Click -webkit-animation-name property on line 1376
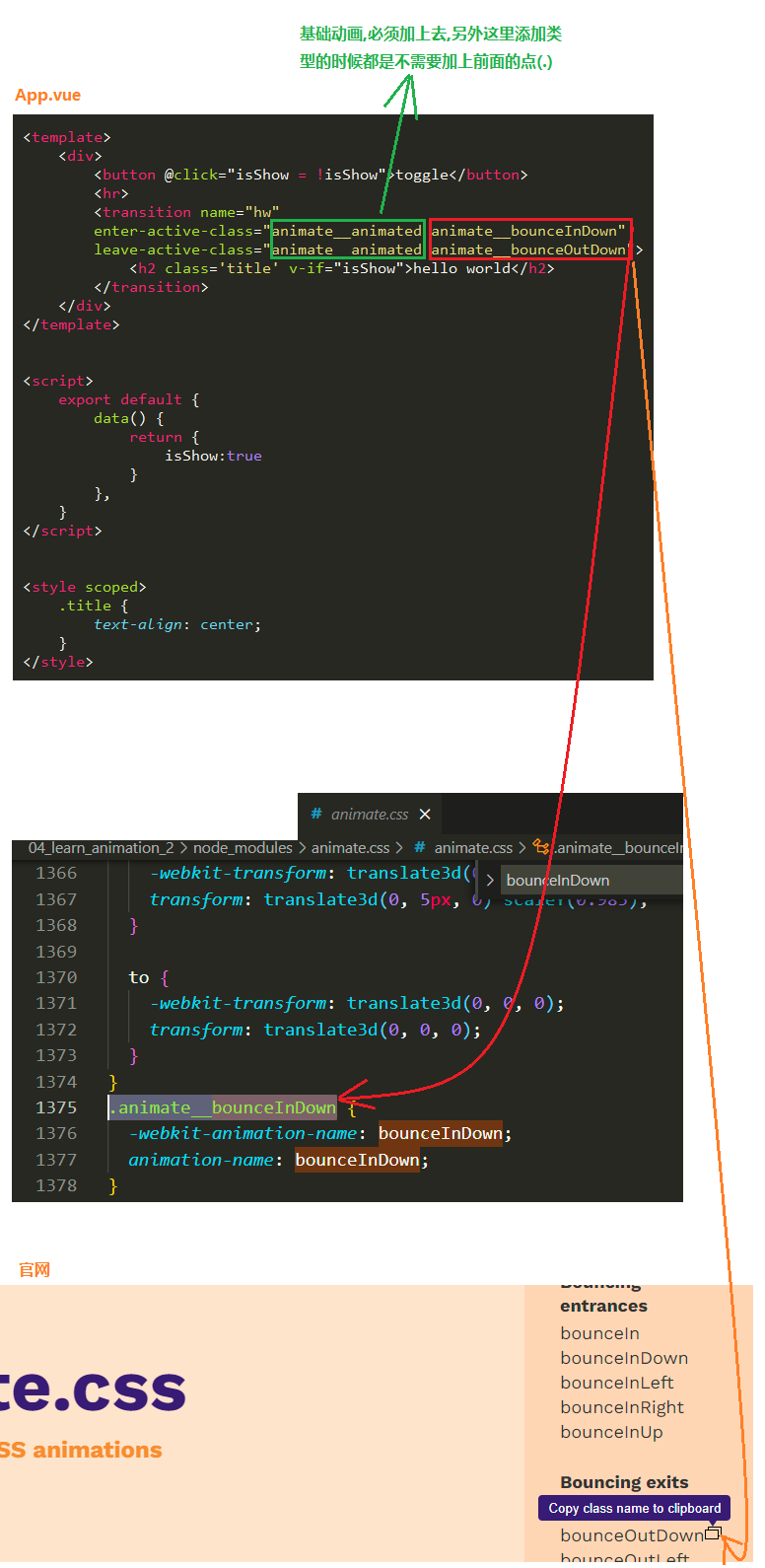The height and width of the screenshot is (1568, 765). [243, 1134]
